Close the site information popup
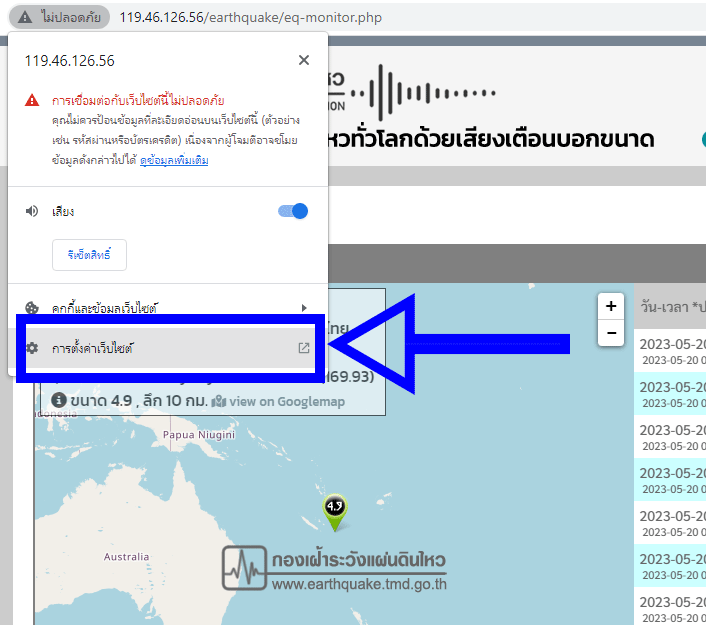Image resolution: width=706 pixels, height=625 pixels. 304,60
